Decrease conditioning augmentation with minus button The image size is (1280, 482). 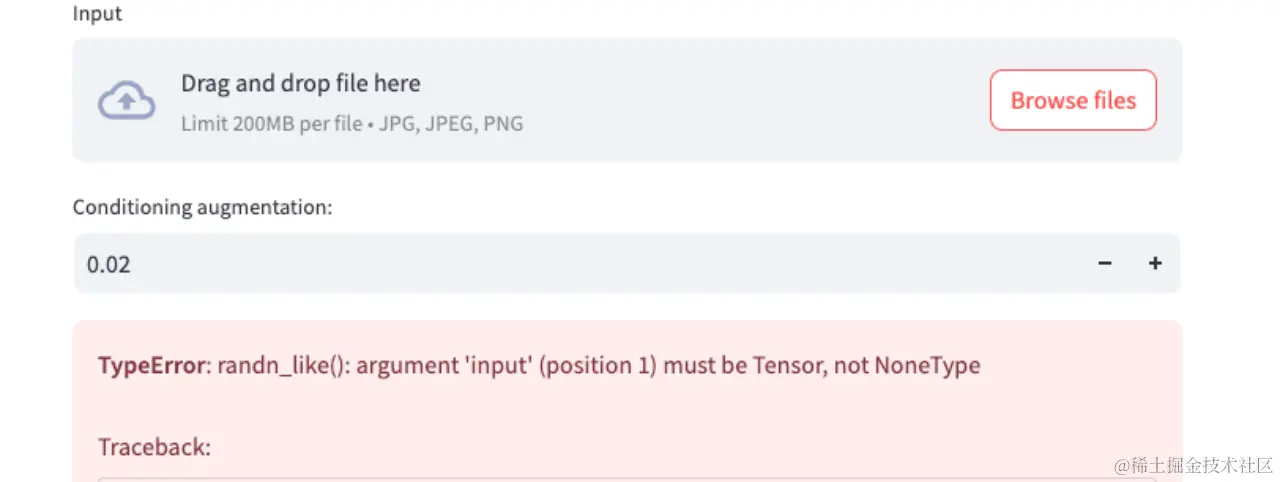point(1105,263)
